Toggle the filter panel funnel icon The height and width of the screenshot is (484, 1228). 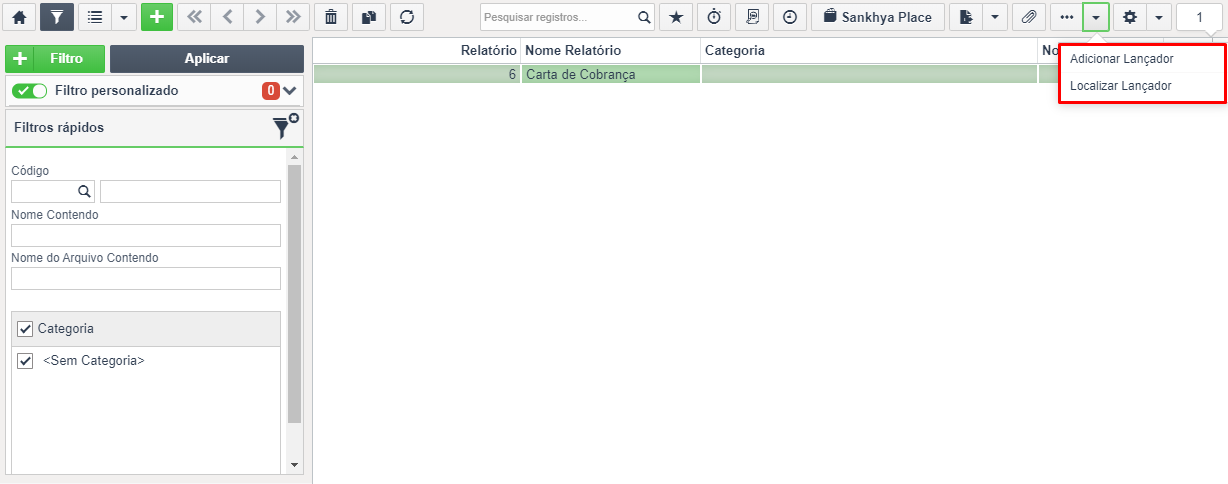point(57,17)
